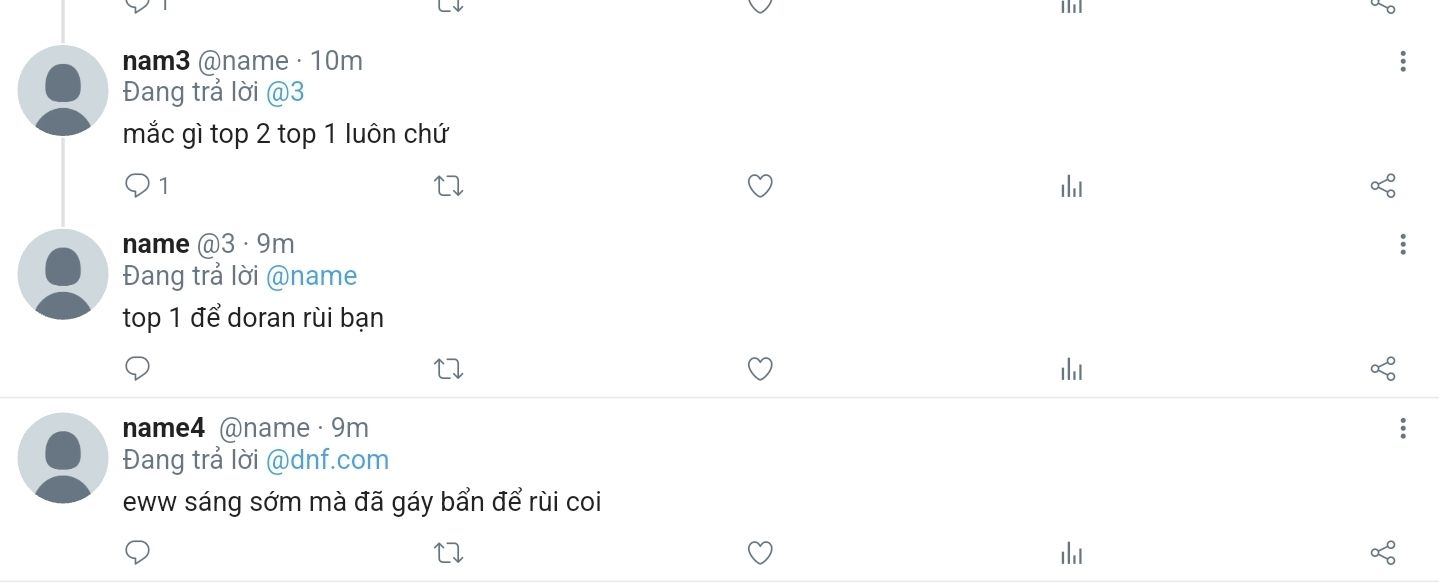1439x584 pixels.
Task: Open the @dnf.com mention link
Action: (327, 460)
